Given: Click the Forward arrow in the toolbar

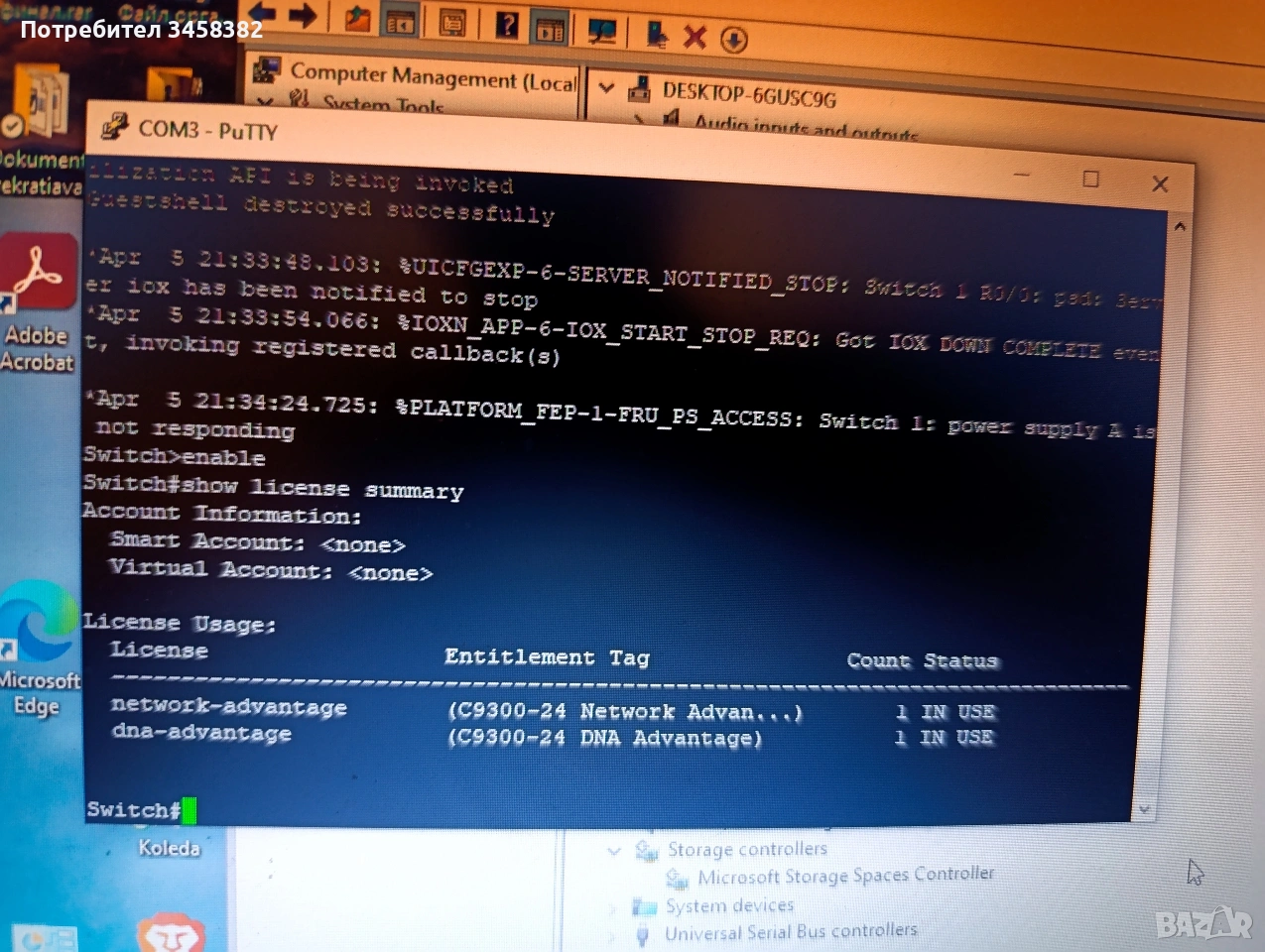Looking at the screenshot, I should 302,15.
